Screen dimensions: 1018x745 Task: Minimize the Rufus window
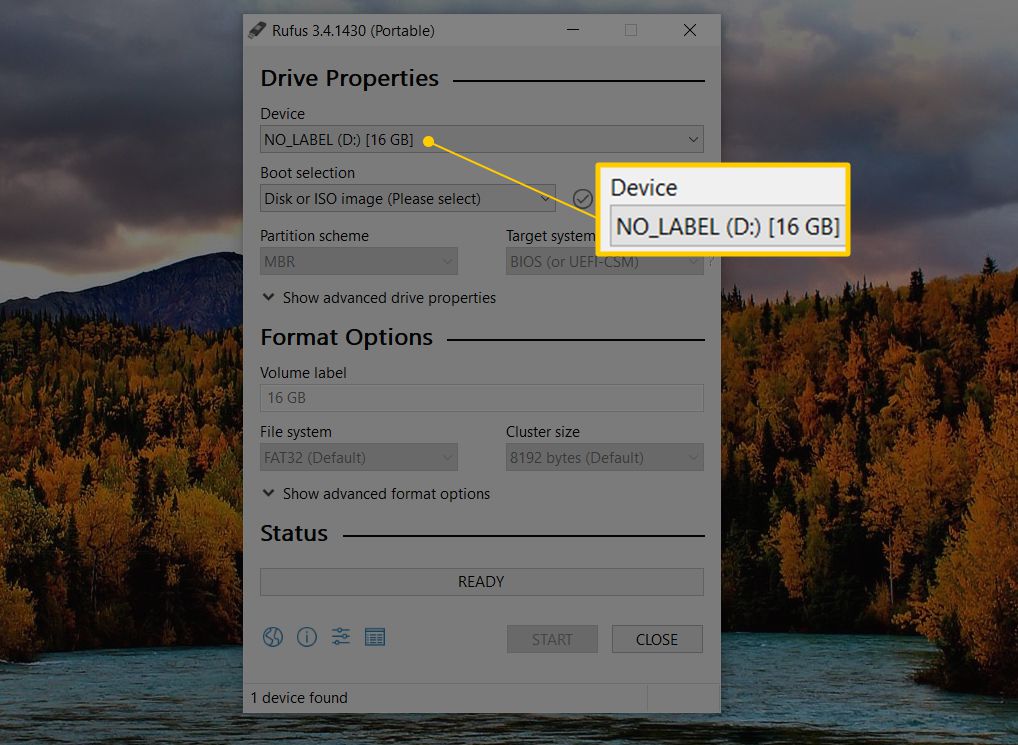(x=571, y=30)
